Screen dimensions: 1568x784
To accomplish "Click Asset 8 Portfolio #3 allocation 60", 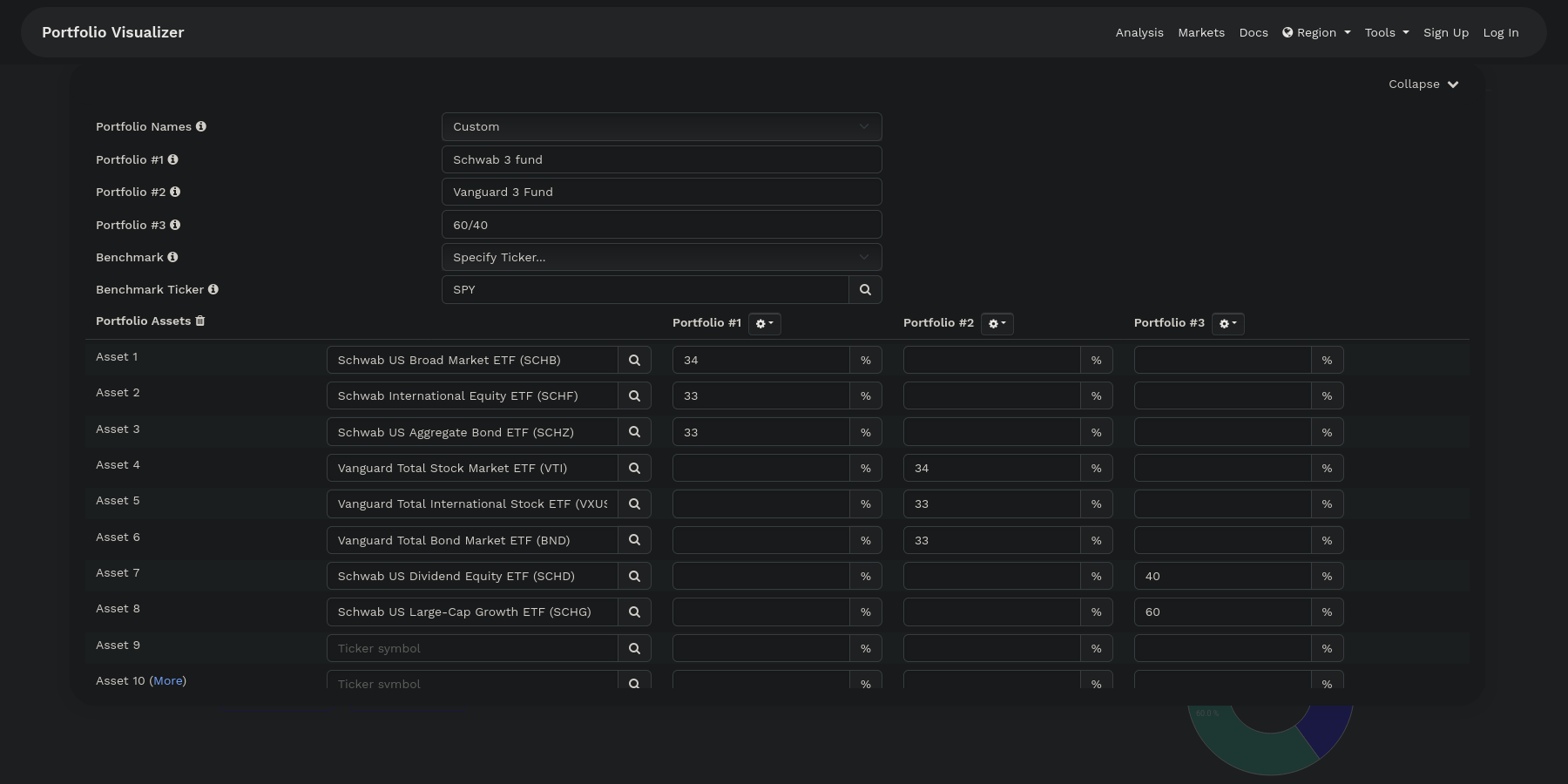I will click(x=1223, y=612).
